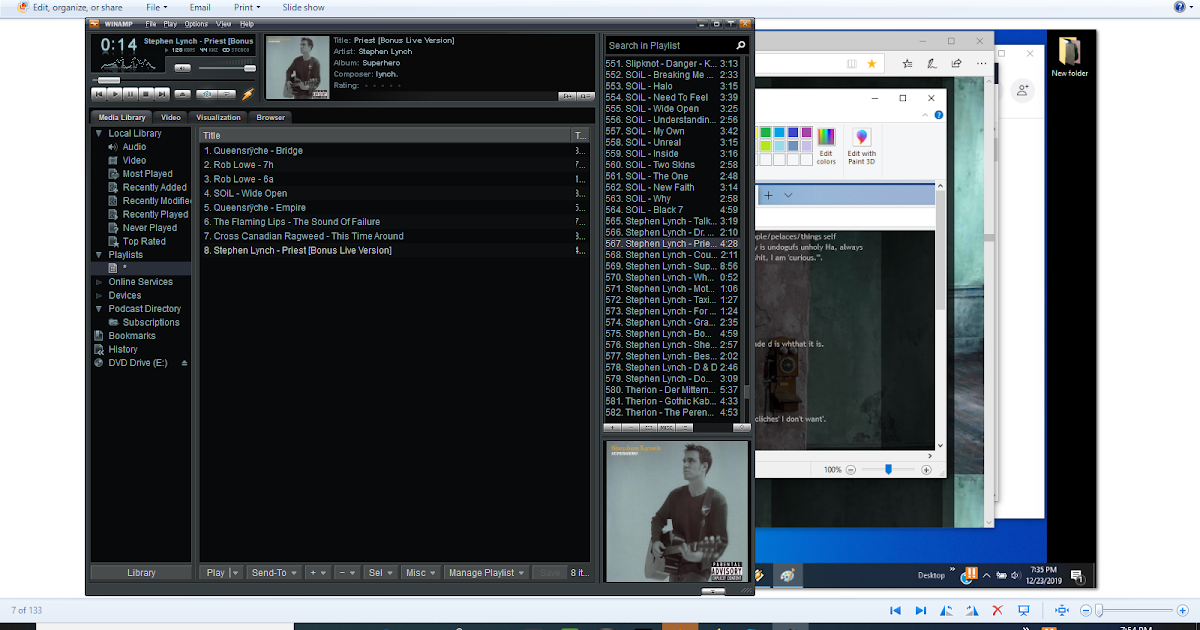Open podcast Subscriptions

pos(151,322)
